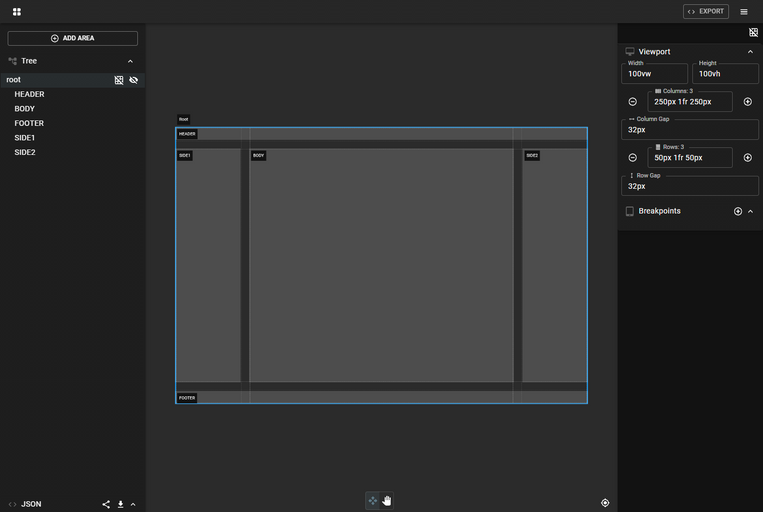Click the Rows template field

click(x=690, y=158)
